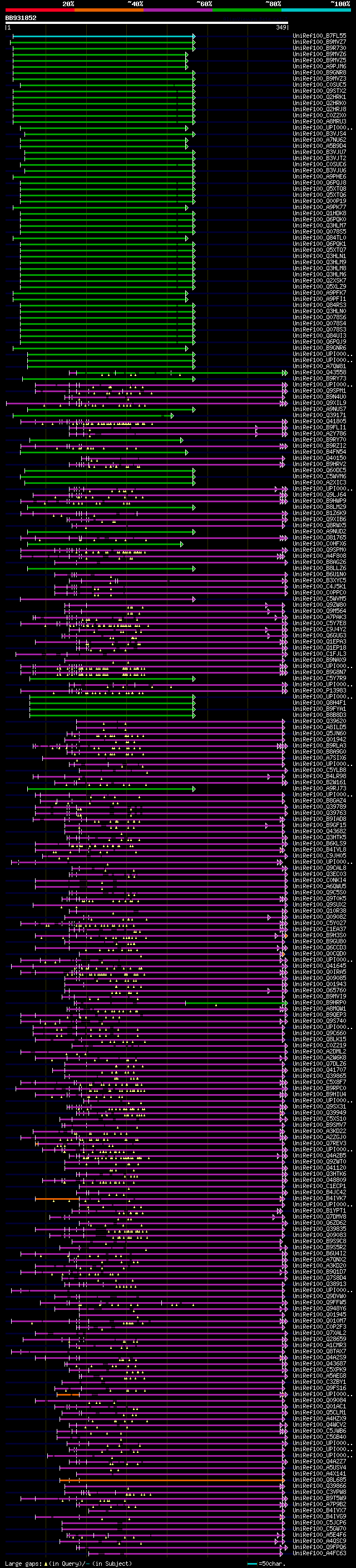This screenshot has height=1568, width=356.
Task: Click hit label UniRef100_A9PFI1
Action: pyautogui.click(x=319, y=299)
